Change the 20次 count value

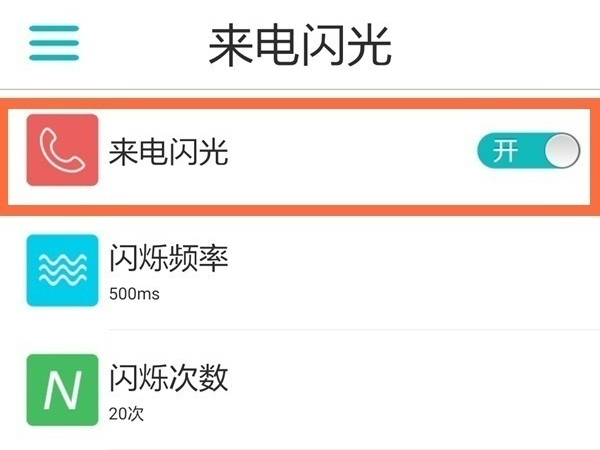(x=126, y=413)
